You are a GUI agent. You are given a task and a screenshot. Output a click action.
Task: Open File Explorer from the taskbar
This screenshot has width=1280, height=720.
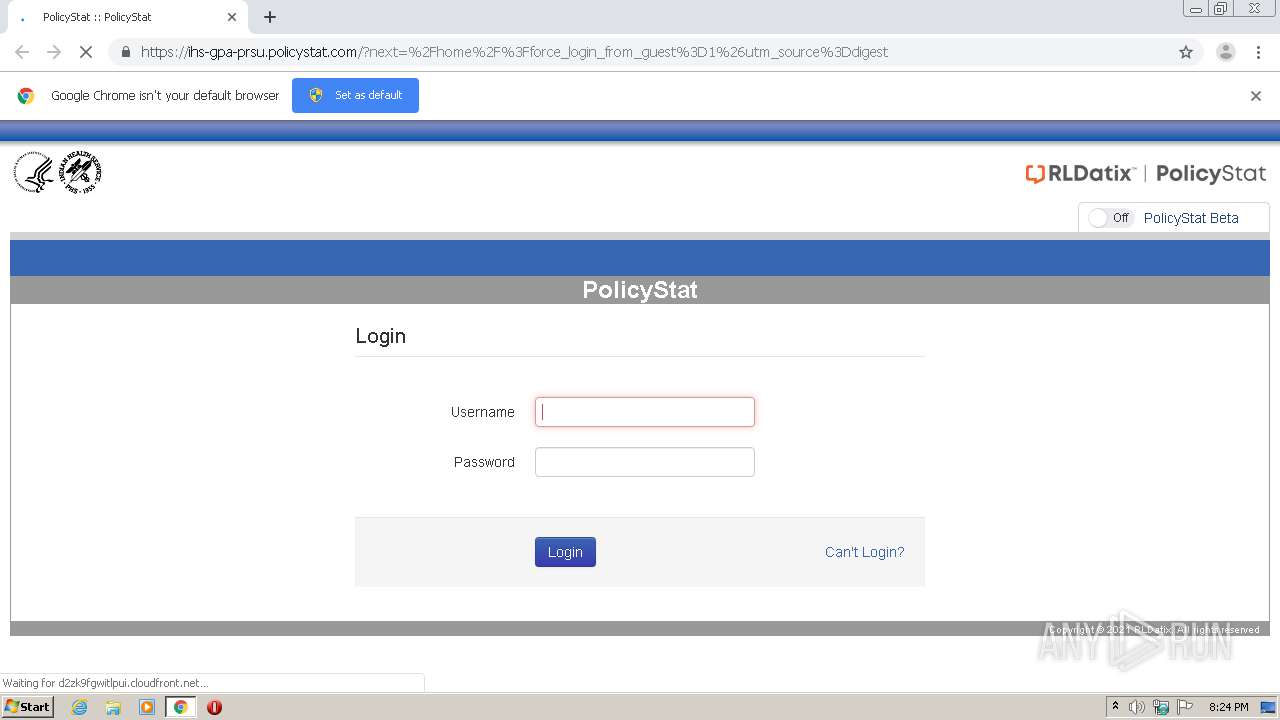113,707
